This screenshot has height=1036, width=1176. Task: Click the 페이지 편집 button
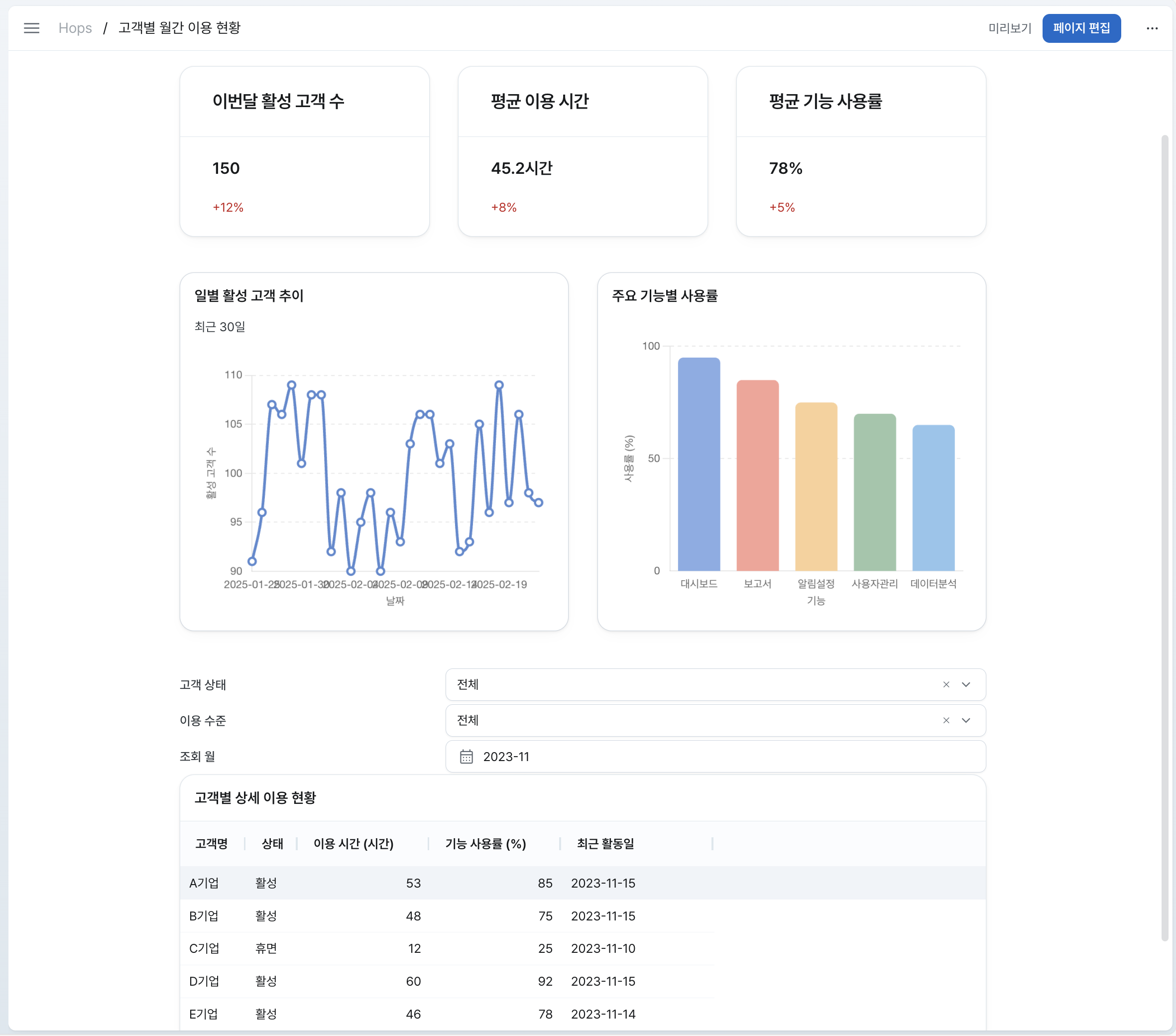(x=1081, y=28)
